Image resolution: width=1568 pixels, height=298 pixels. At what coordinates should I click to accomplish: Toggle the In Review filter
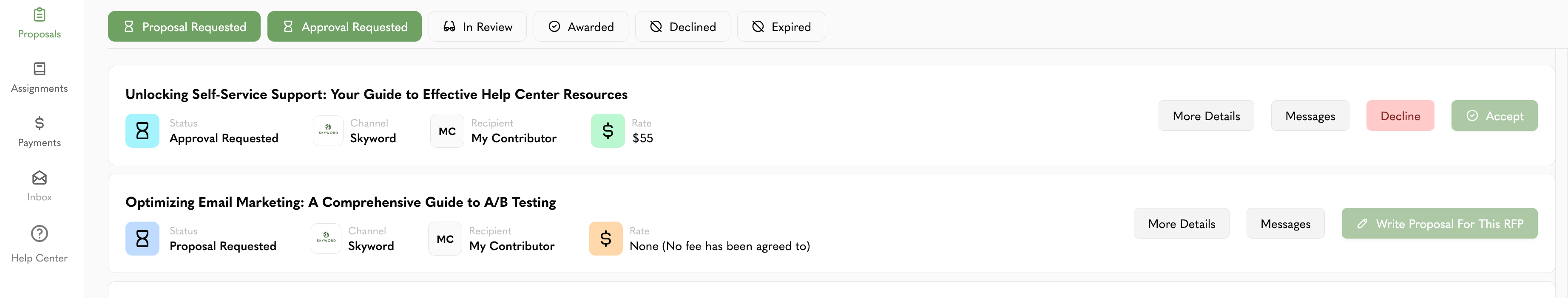[477, 26]
